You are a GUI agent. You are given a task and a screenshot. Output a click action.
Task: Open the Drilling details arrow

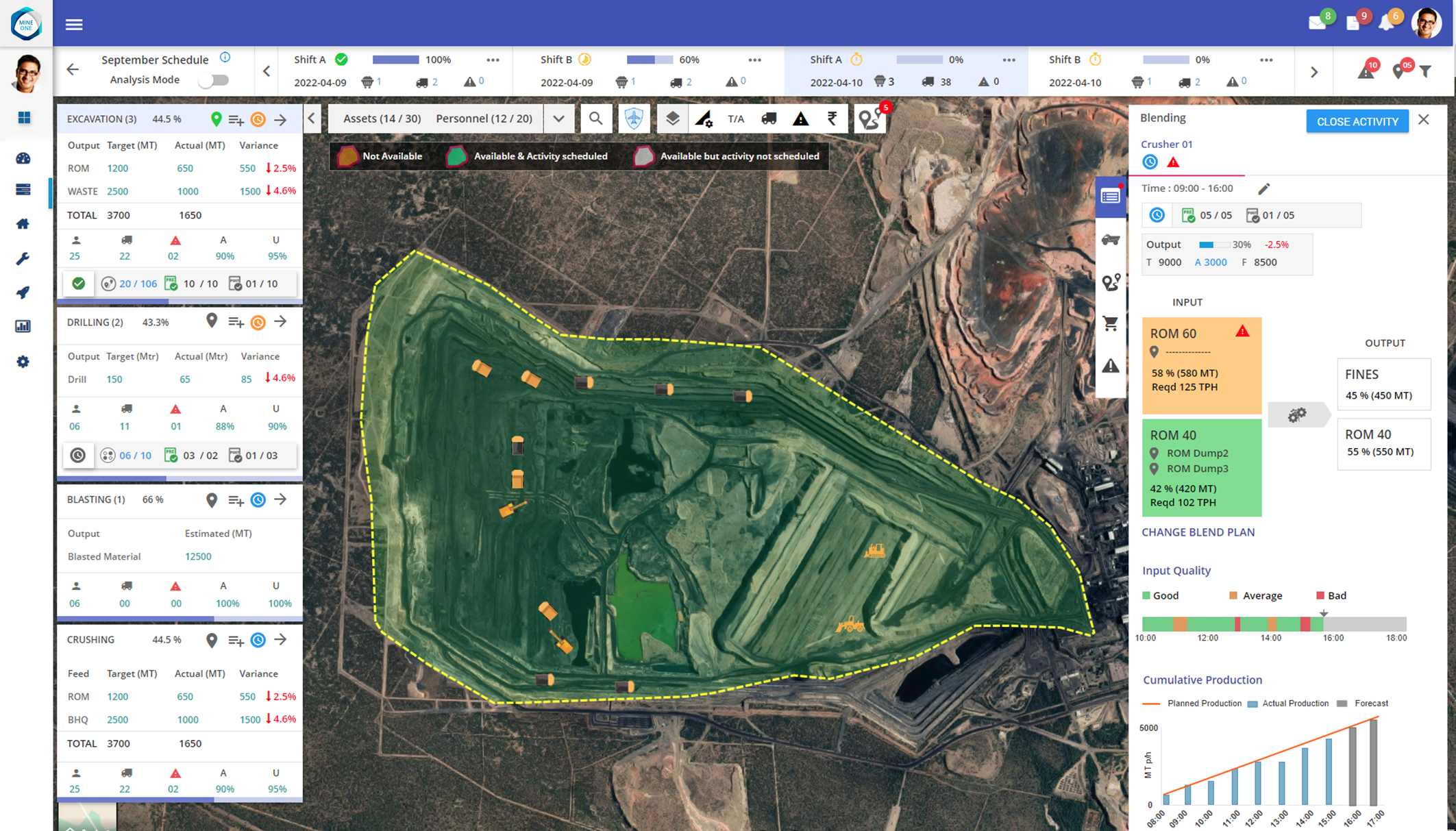tap(280, 322)
